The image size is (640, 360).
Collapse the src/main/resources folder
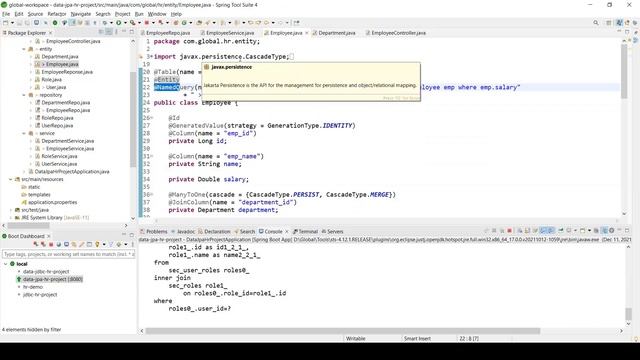point(10,179)
